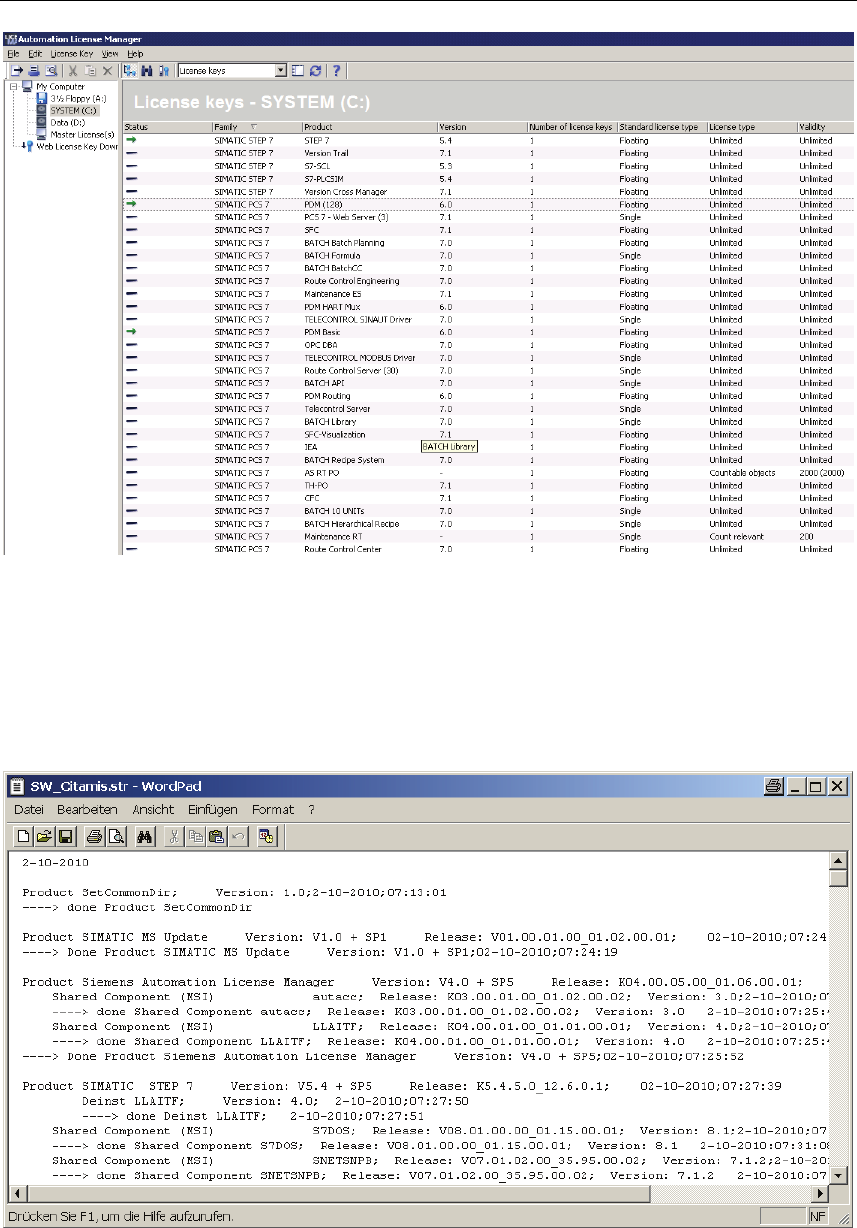Select the AS RT PO product row
Image resolution: width=857 pixels, height=1228 pixels.
click(x=488, y=472)
